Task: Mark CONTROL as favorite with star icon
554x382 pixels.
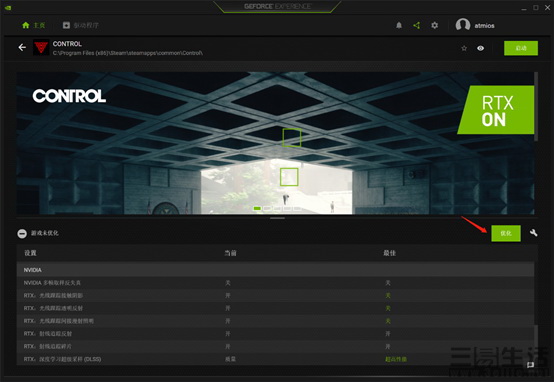Action: point(464,48)
